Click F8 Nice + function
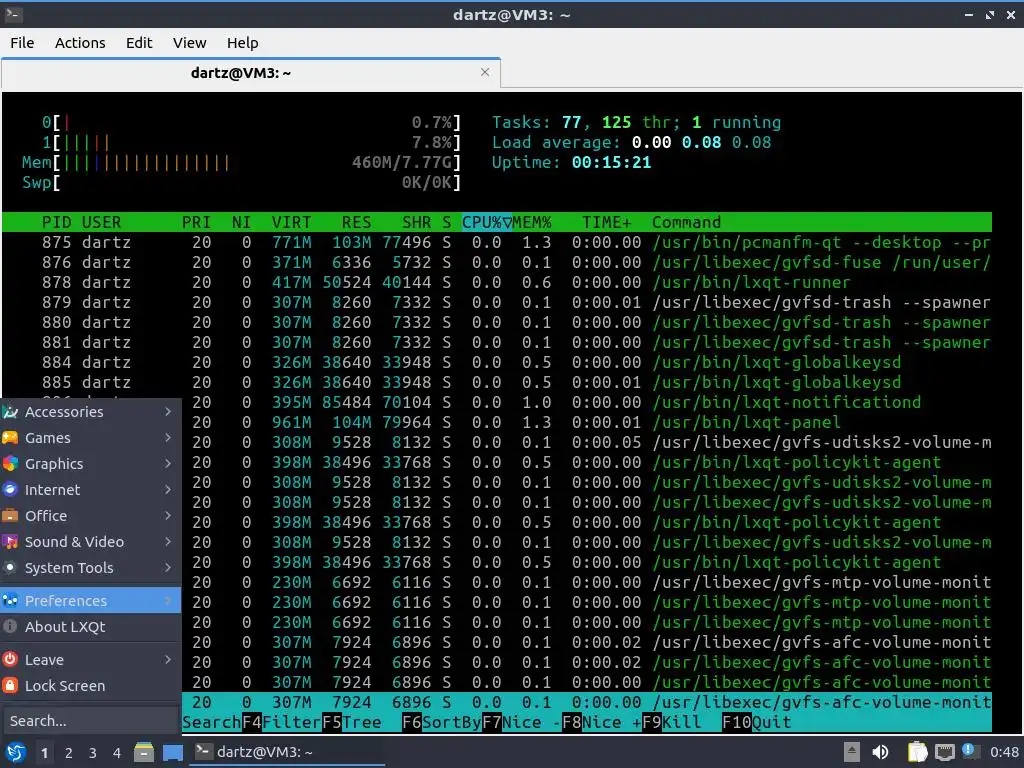Image resolution: width=1024 pixels, height=768 pixels. (601, 722)
